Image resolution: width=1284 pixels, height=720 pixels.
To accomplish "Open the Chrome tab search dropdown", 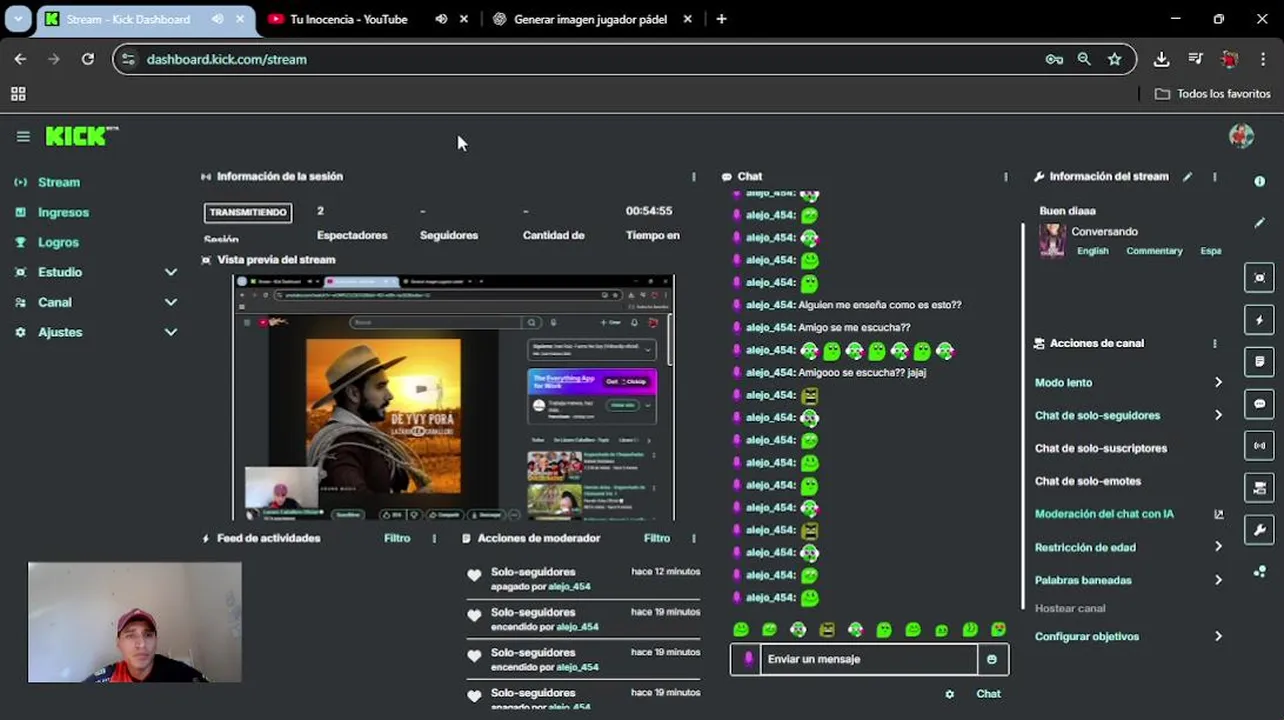I will 18,19.
